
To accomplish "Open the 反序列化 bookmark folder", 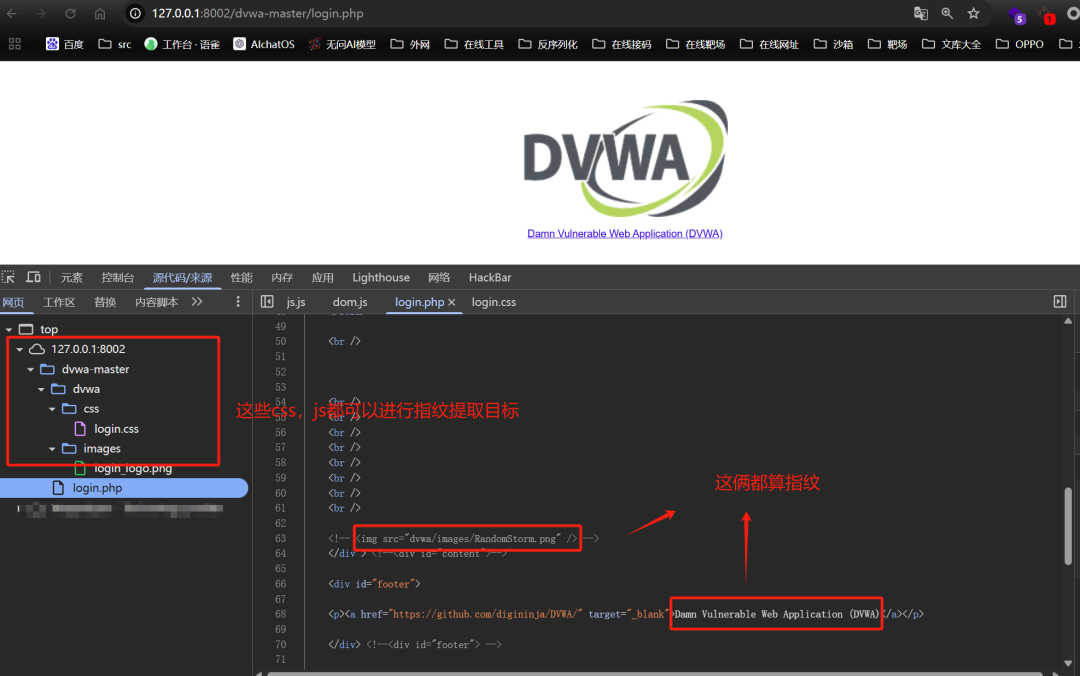I will point(548,44).
